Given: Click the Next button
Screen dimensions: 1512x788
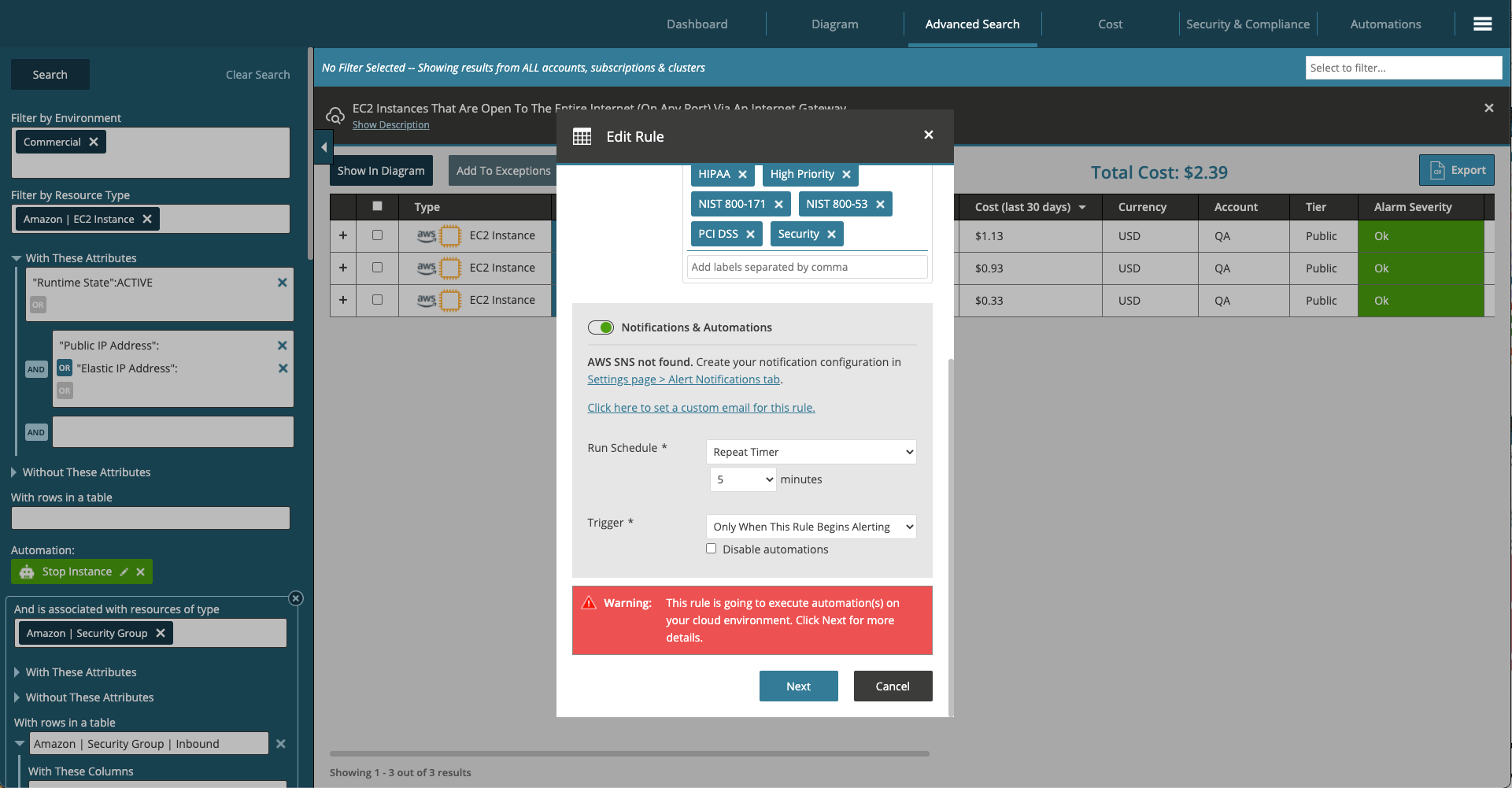Looking at the screenshot, I should click(799, 686).
